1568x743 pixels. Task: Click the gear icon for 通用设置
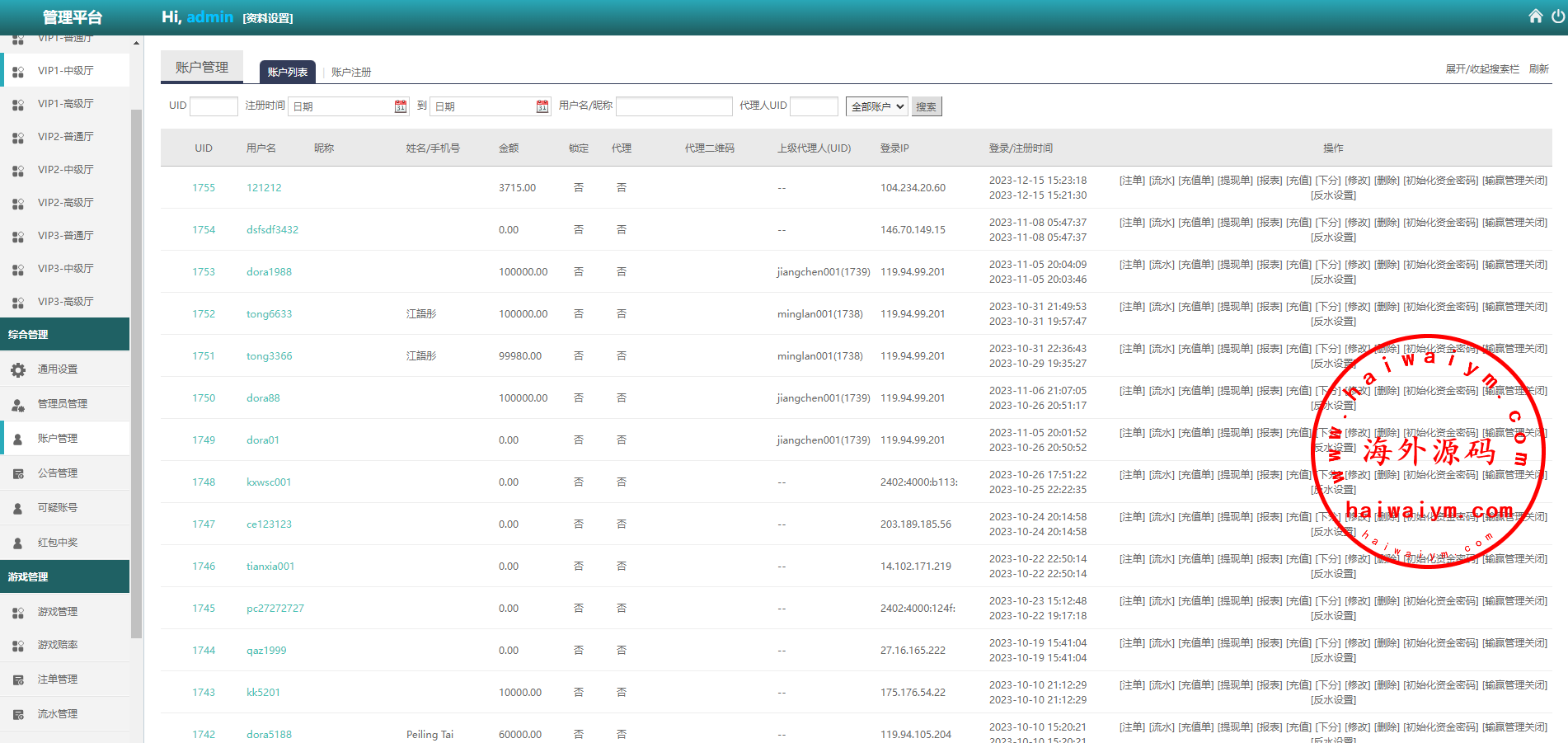(18, 370)
